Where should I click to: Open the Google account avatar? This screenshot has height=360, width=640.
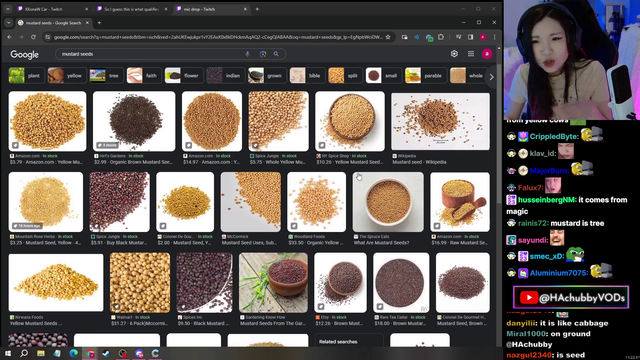pyautogui.click(x=487, y=54)
